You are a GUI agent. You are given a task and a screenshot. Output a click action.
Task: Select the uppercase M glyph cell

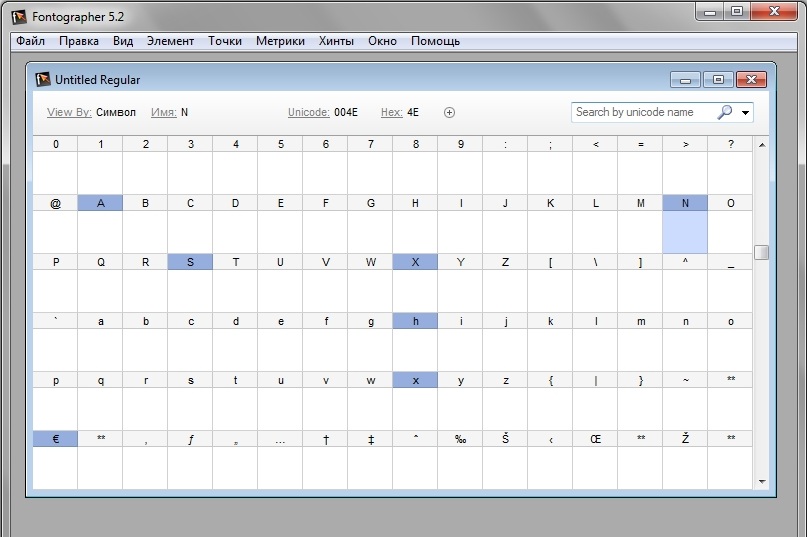click(640, 224)
